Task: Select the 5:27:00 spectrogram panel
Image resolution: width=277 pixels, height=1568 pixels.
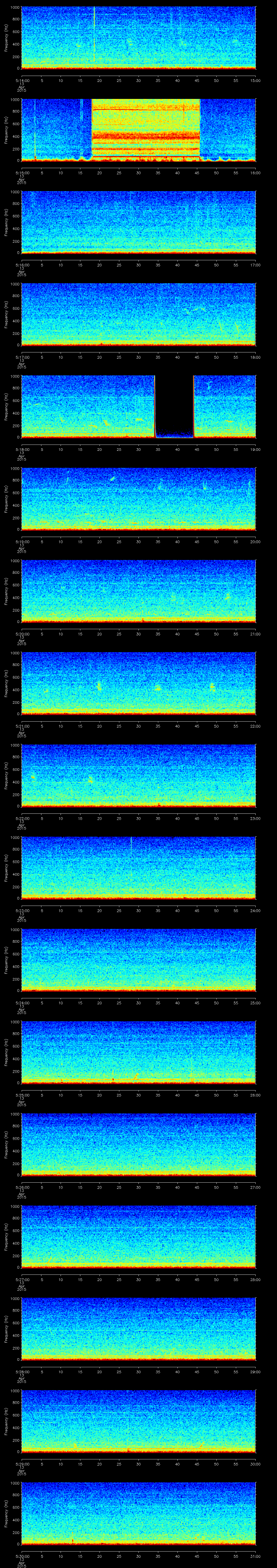Action: [x=138, y=1237]
